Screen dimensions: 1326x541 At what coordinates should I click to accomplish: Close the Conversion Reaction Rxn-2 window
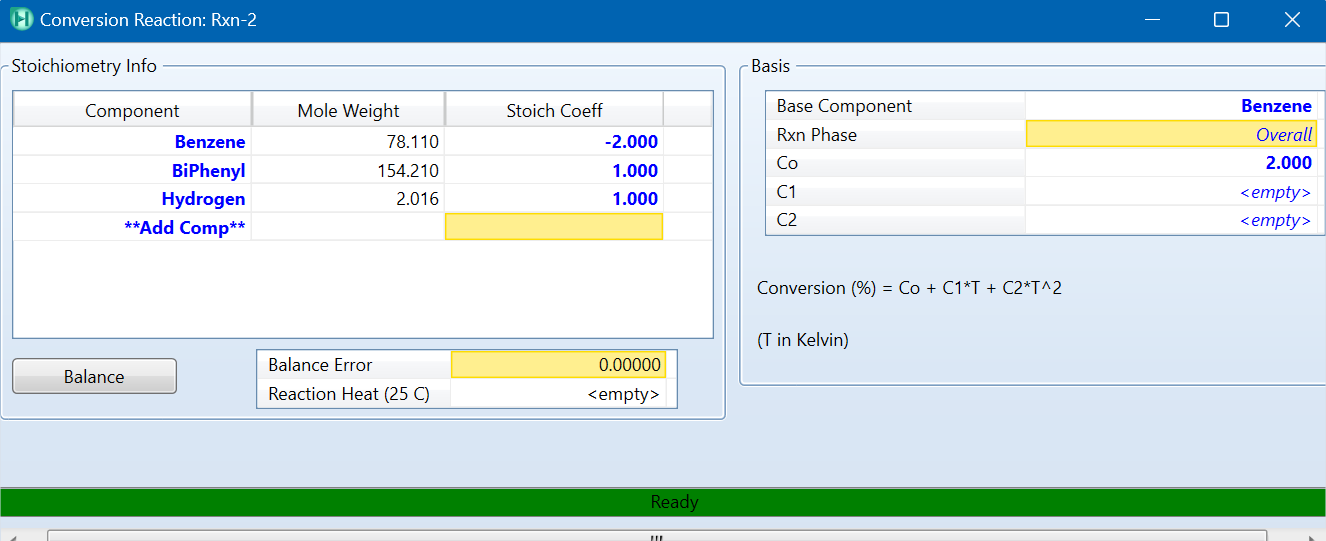point(1291,19)
